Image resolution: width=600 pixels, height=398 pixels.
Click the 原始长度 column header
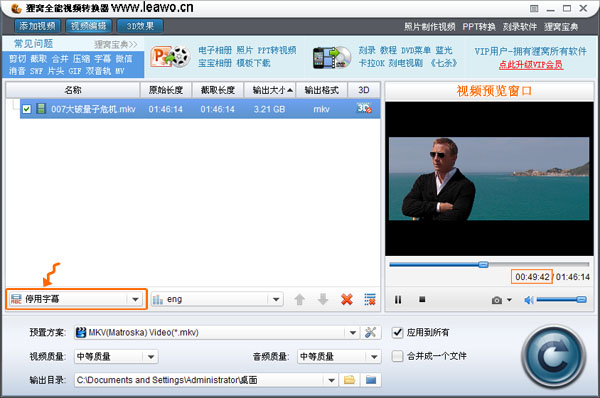point(166,90)
